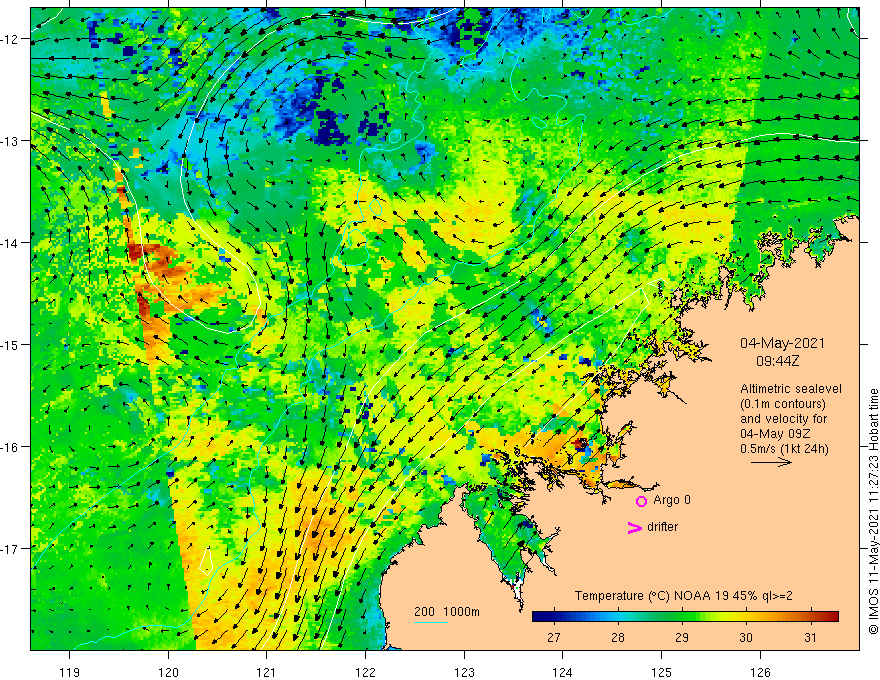
Task: Click the '04-May 09Z' caption text
Action: [x=774, y=434]
